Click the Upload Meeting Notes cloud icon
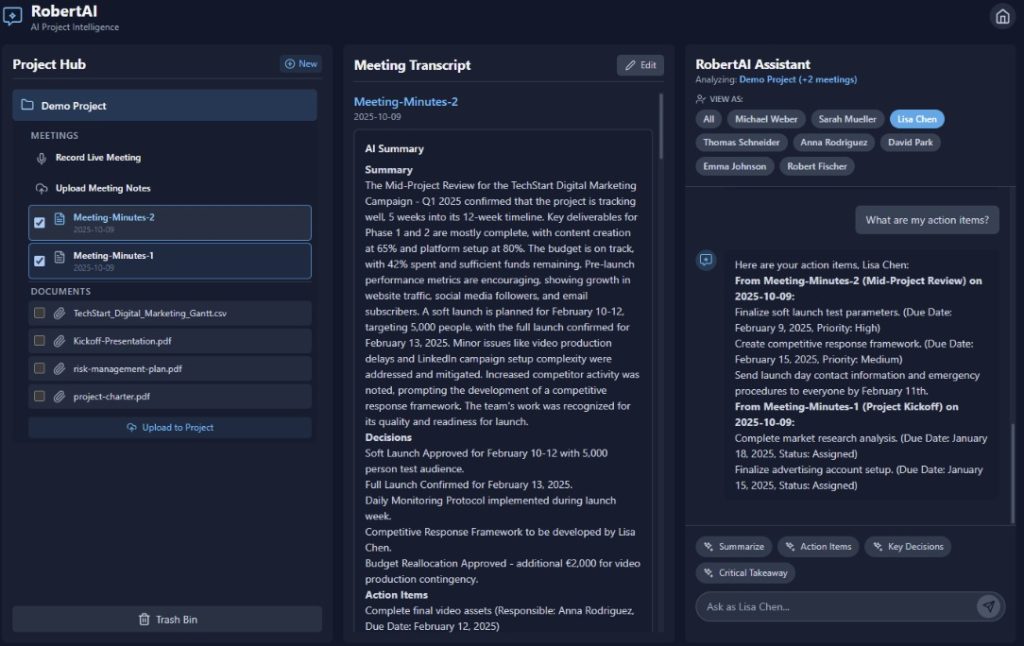The height and width of the screenshot is (646, 1024). (41, 188)
